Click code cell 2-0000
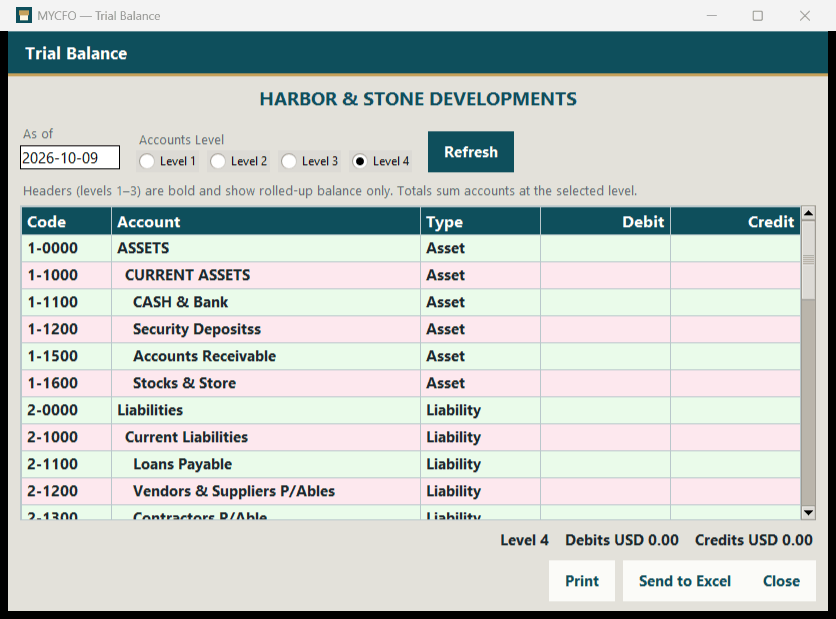The image size is (836, 619). [x=67, y=411]
